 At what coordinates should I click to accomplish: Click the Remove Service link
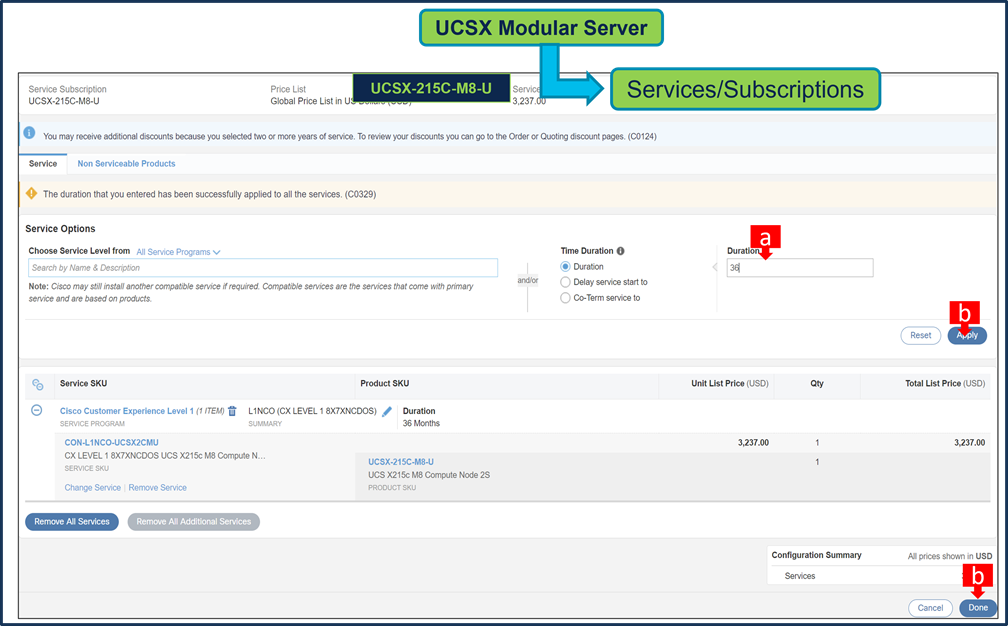pyautogui.click(x=158, y=488)
